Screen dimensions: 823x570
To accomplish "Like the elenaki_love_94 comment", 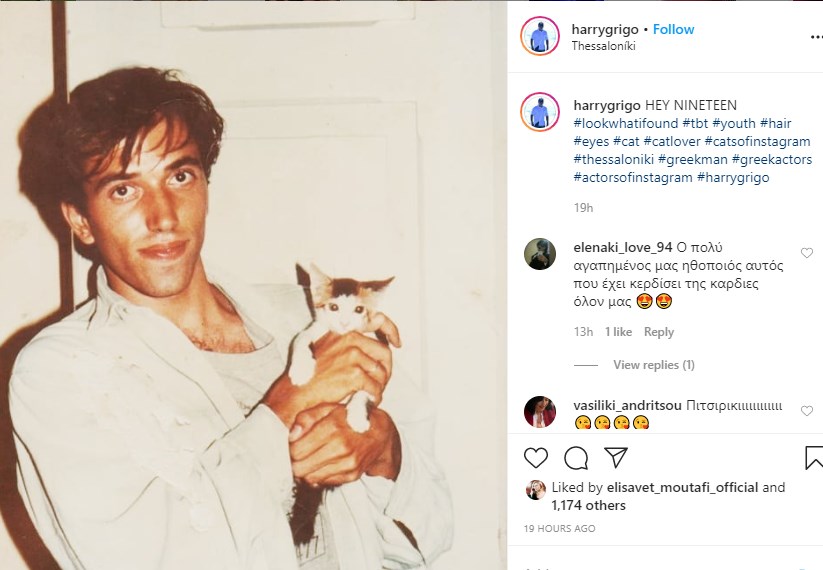I will pos(807,253).
